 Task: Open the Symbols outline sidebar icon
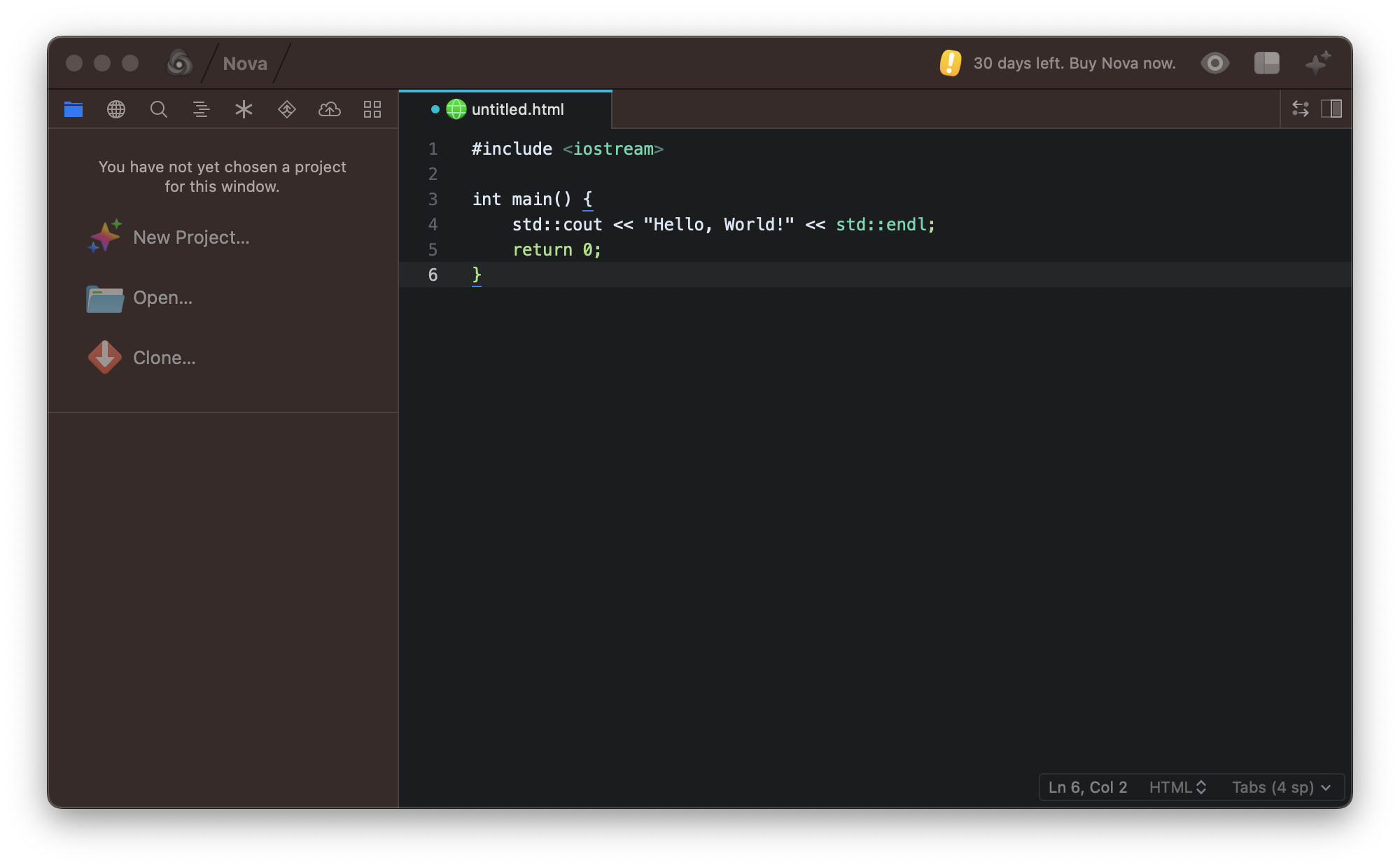[x=202, y=109]
